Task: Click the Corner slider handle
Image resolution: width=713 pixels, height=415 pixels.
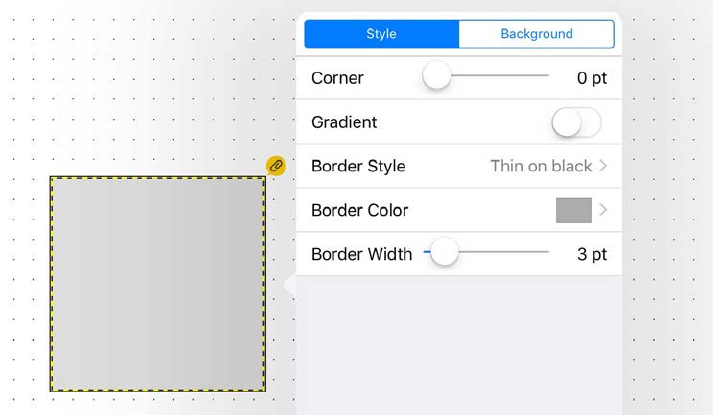Action: 437,77
